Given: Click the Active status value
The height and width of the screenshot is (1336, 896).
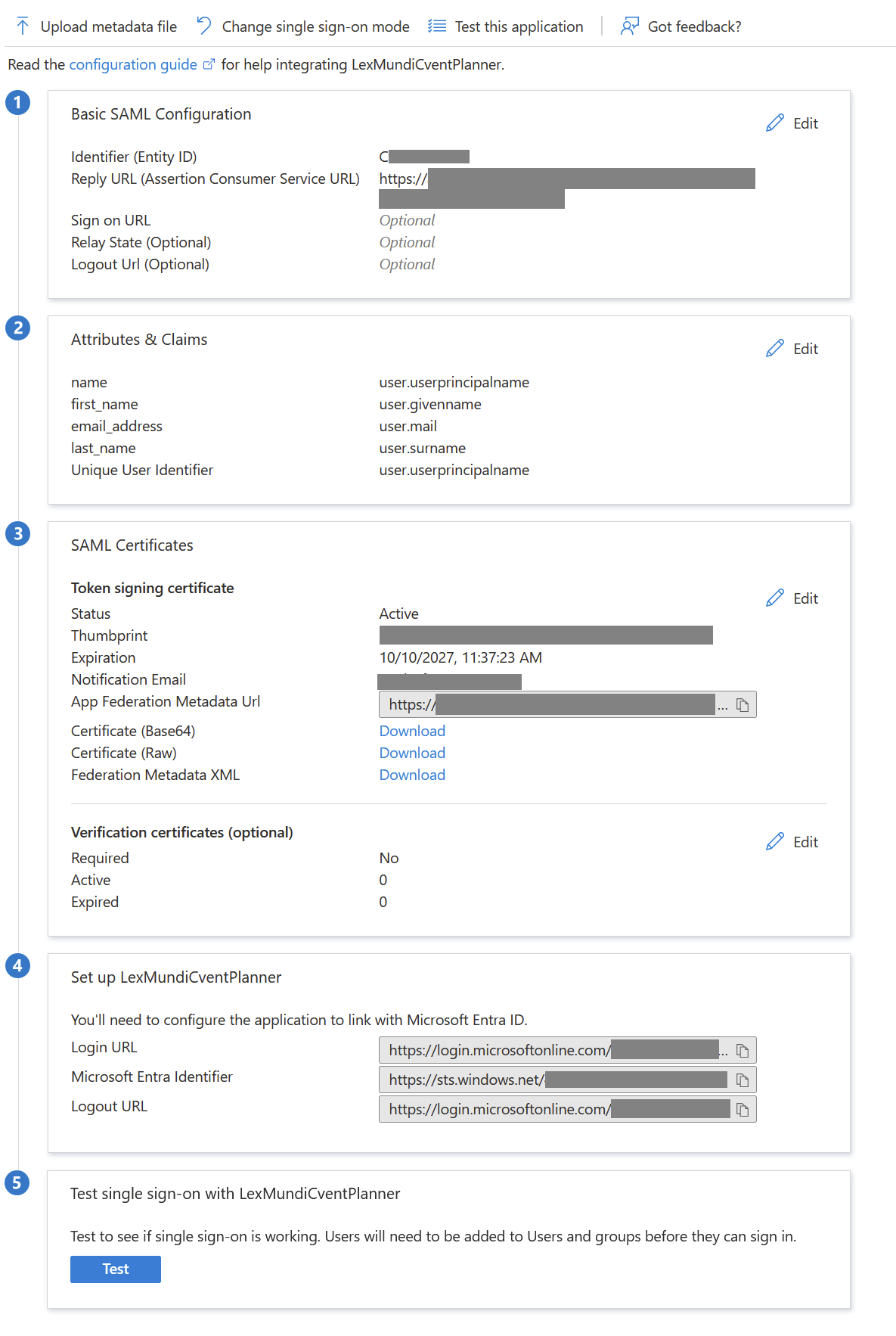Looking at the screenshot, I should coord(399,614).
